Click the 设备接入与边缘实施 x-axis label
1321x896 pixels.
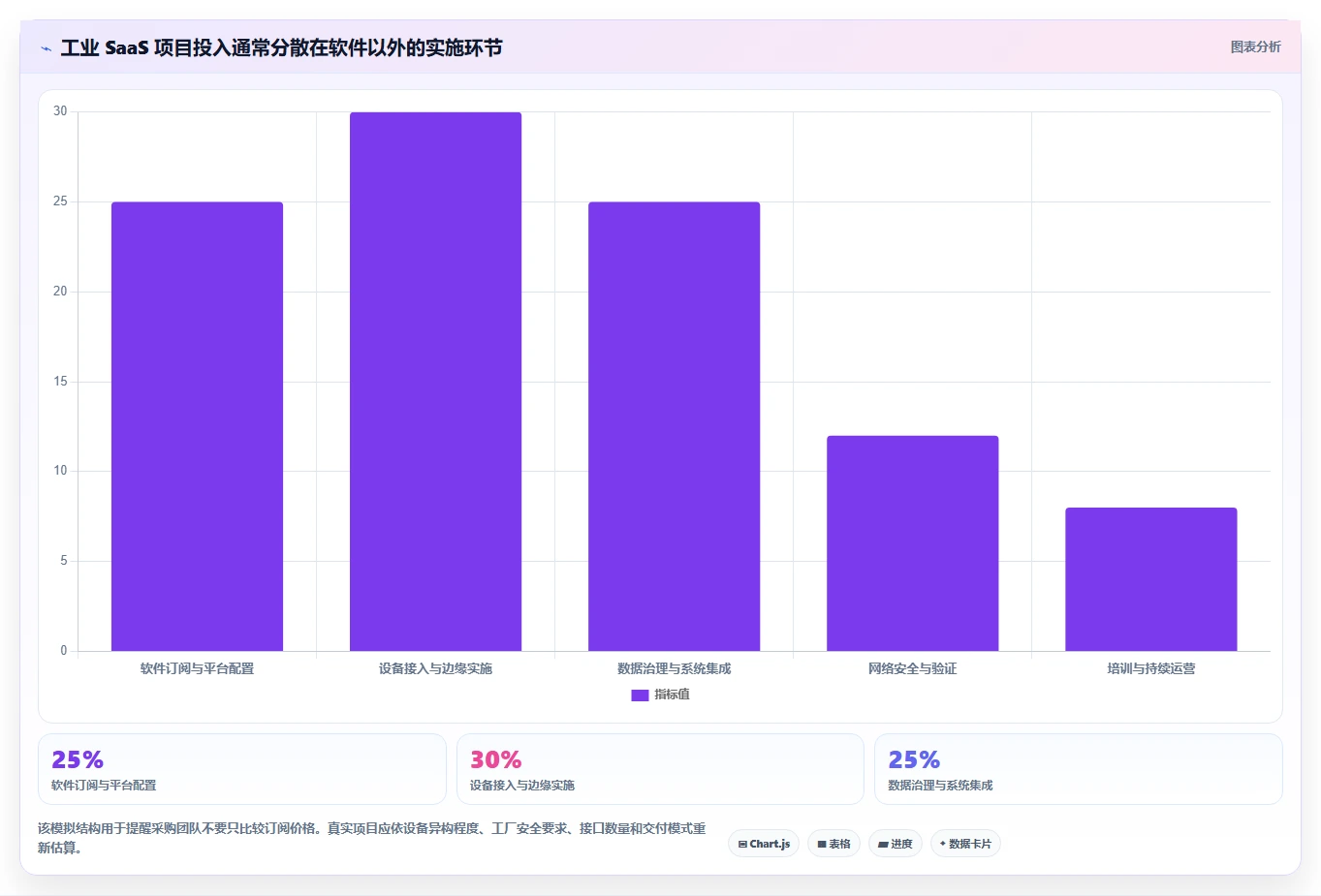pos(435,668)
